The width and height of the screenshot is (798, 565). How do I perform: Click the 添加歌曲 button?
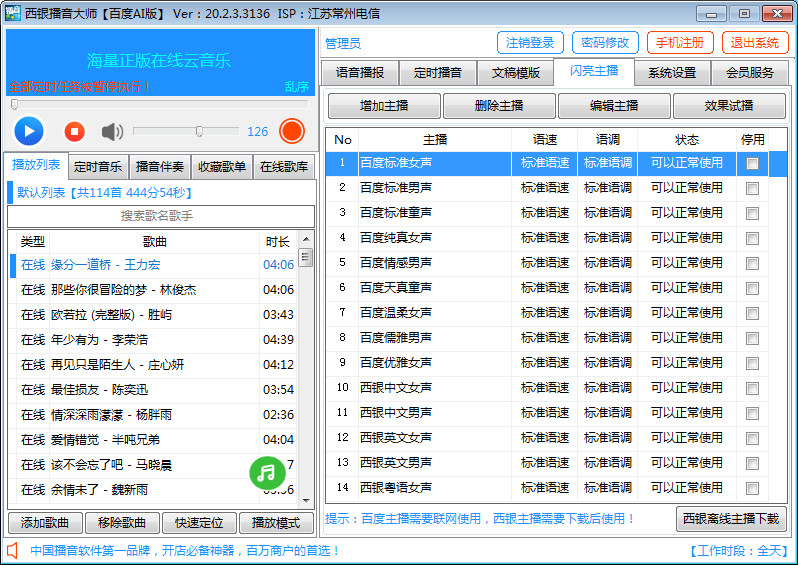point(45,523)
